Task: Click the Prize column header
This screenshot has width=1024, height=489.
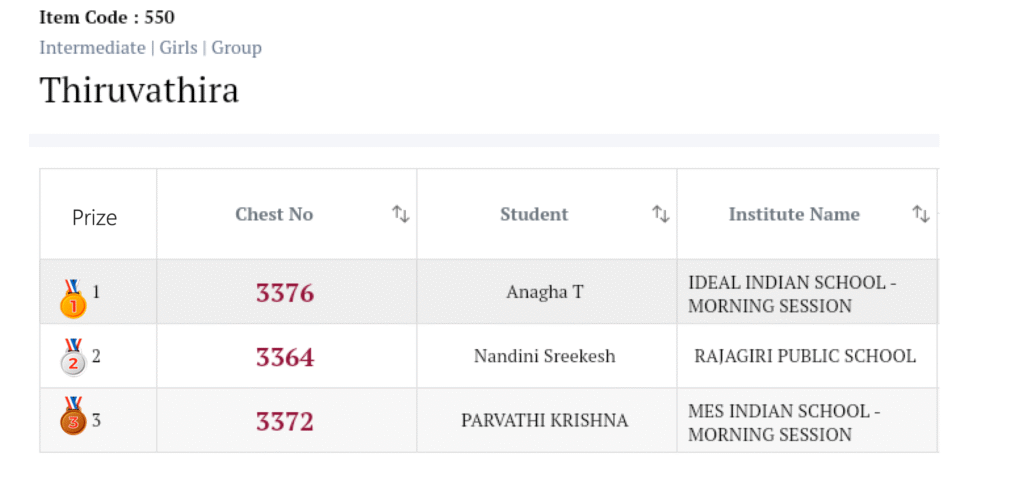Action: pyautogui.click(x=95, y=217)
